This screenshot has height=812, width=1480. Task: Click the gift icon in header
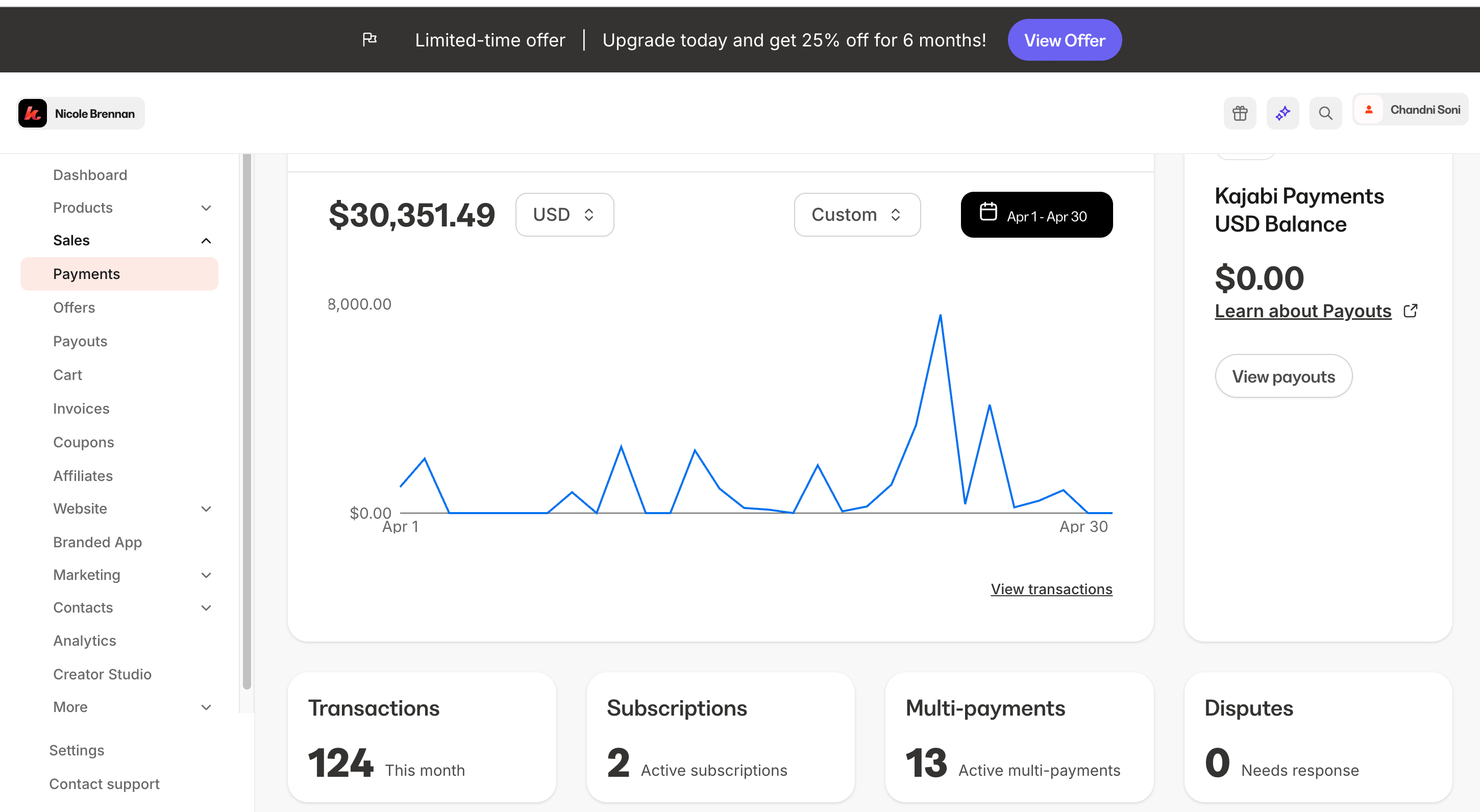(x=1239, y=113)
